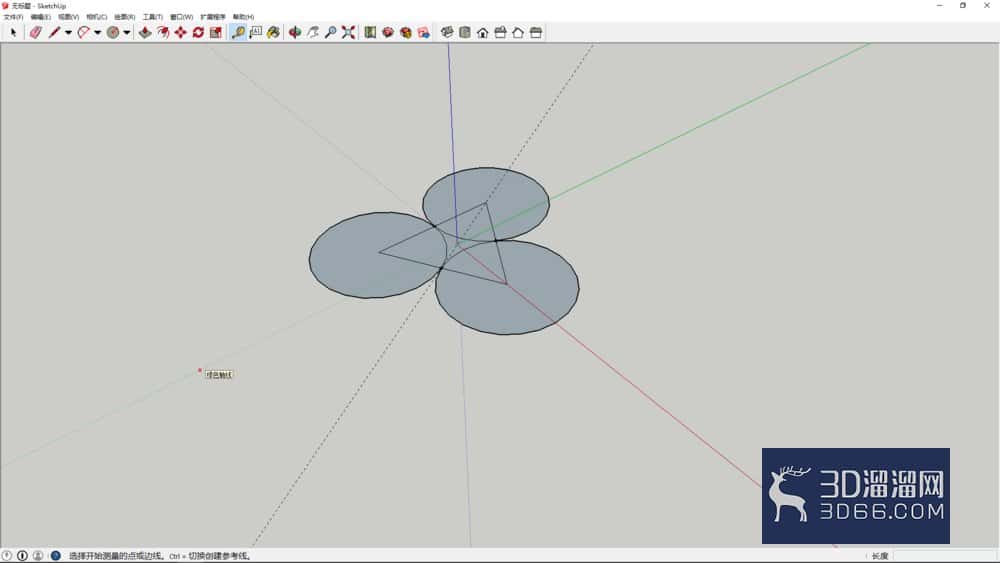Expand the Arc tool dropdown arrow
Image resolution: width=1000 pixels, height=563 pixels.
98,33
